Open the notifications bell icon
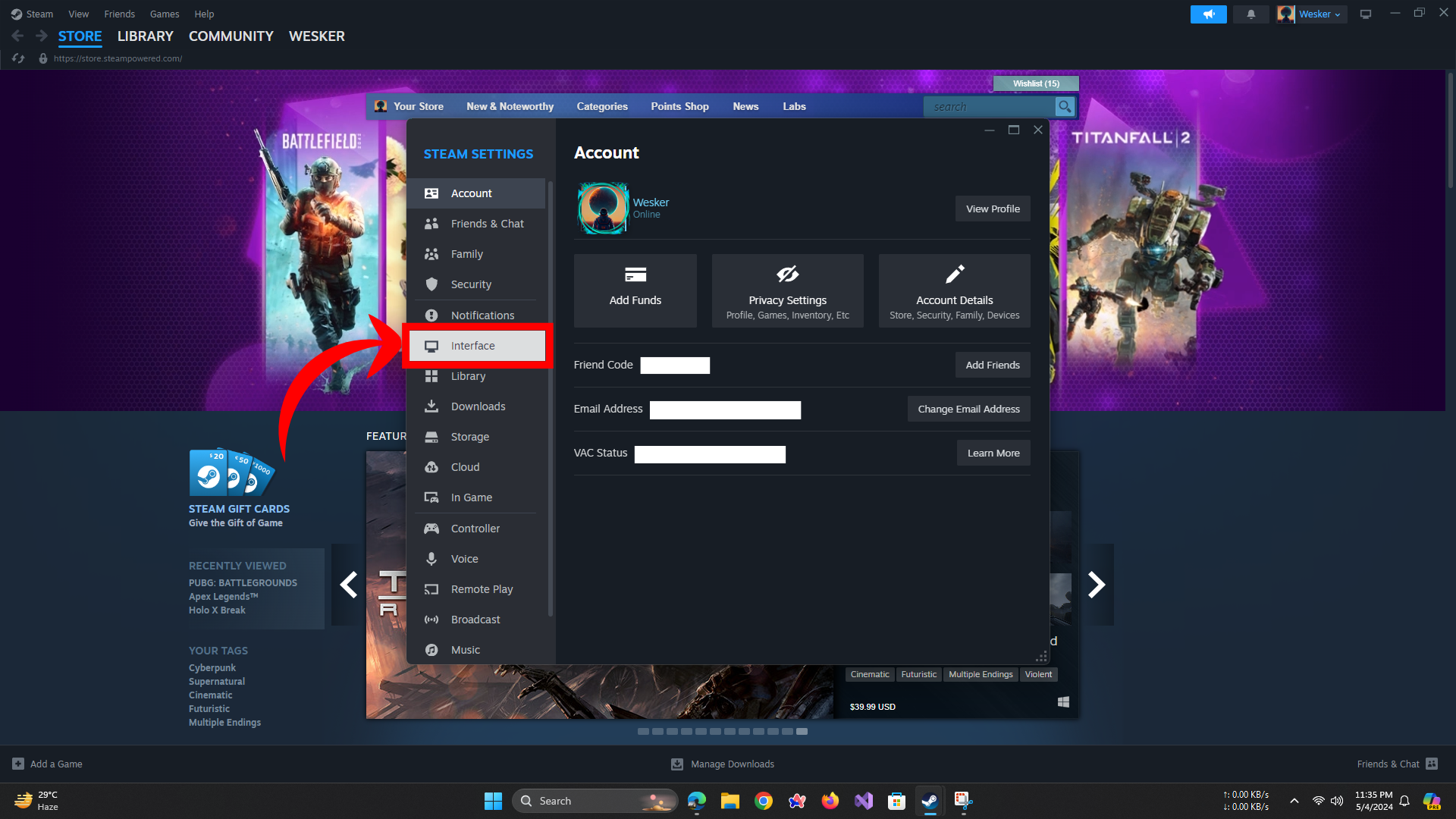This screenshot has width=1456, height=819. [x=1250, y=14]
